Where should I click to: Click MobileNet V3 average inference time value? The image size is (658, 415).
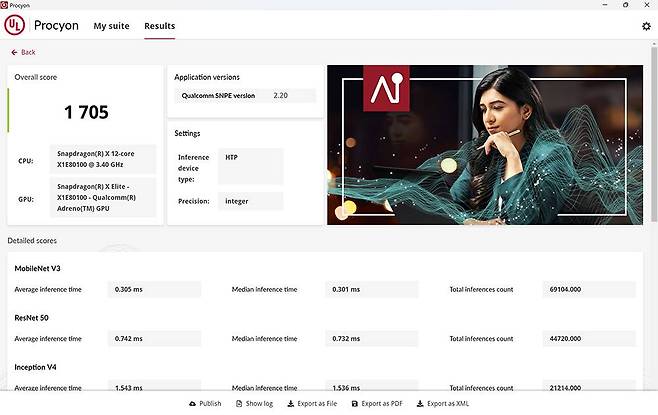[154, 289]
